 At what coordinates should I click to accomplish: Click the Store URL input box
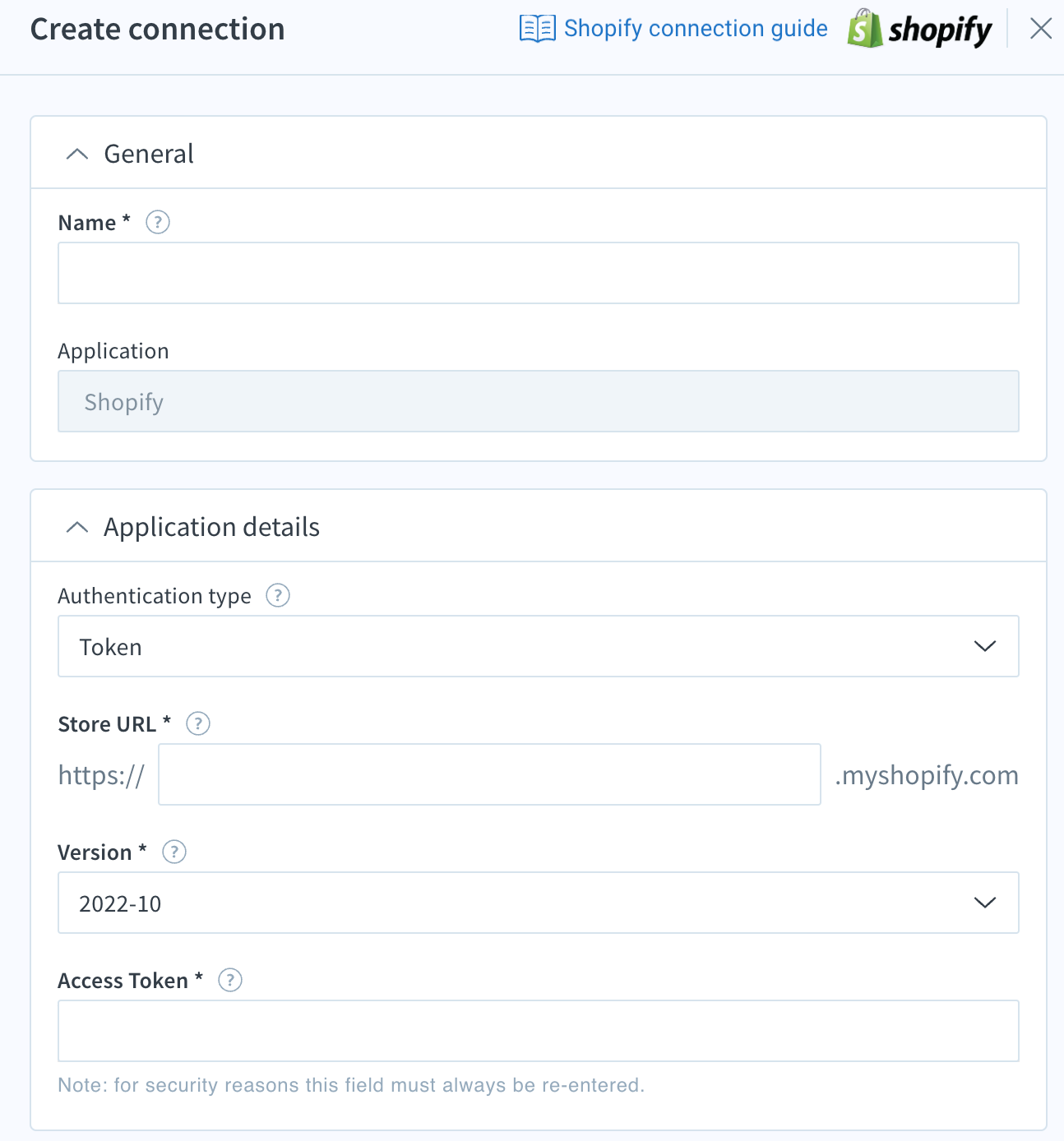pyautogui.click(x=489, y=774)
